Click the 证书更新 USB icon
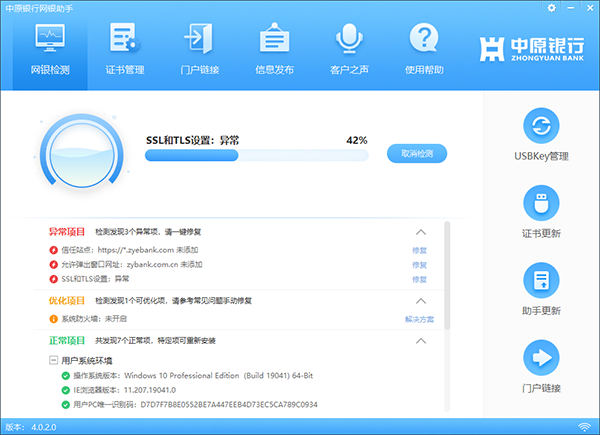Image resolution: width=600 pixels, height=435 pixels. 541,203
